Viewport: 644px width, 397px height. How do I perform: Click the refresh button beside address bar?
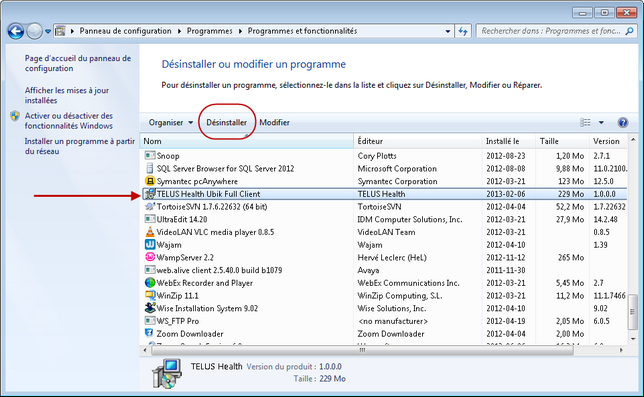(x=463, y=31)
